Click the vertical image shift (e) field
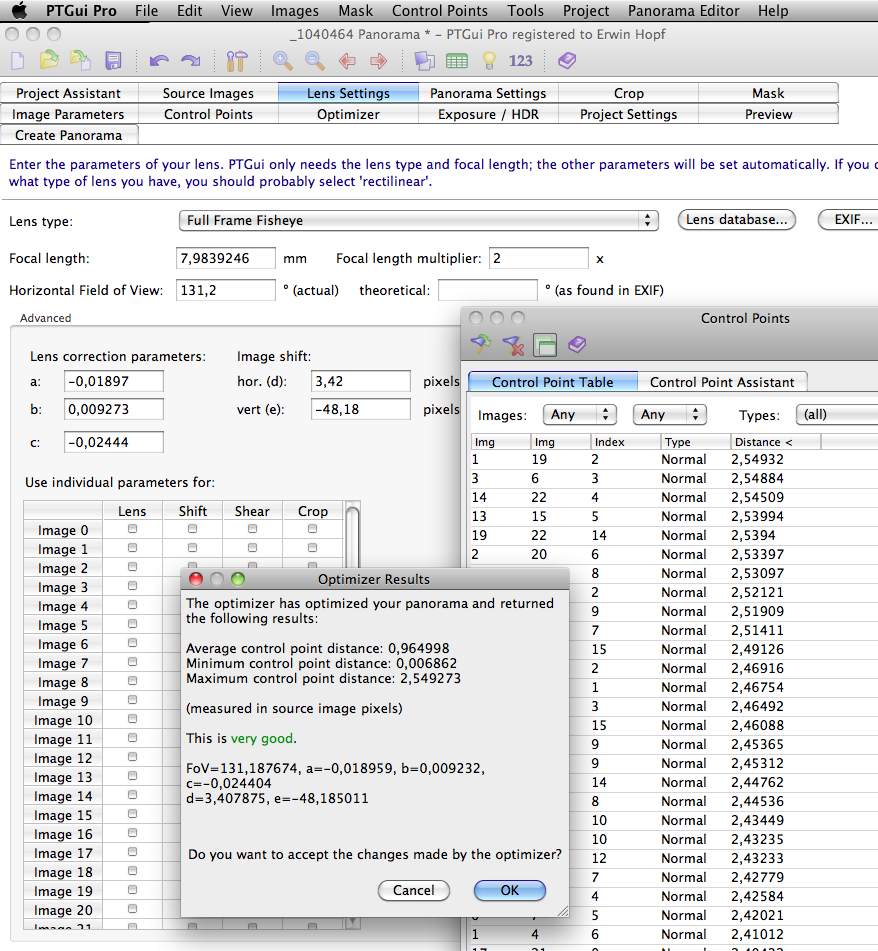 pyautogui.click(x=360, y=409)
